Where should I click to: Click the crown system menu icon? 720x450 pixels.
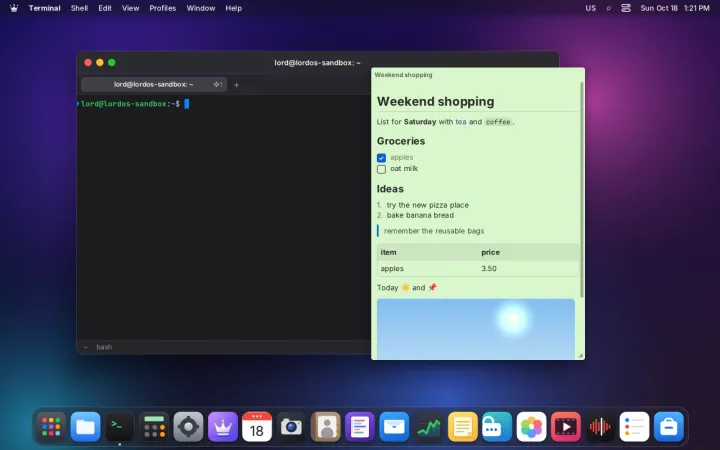point(14,8)
